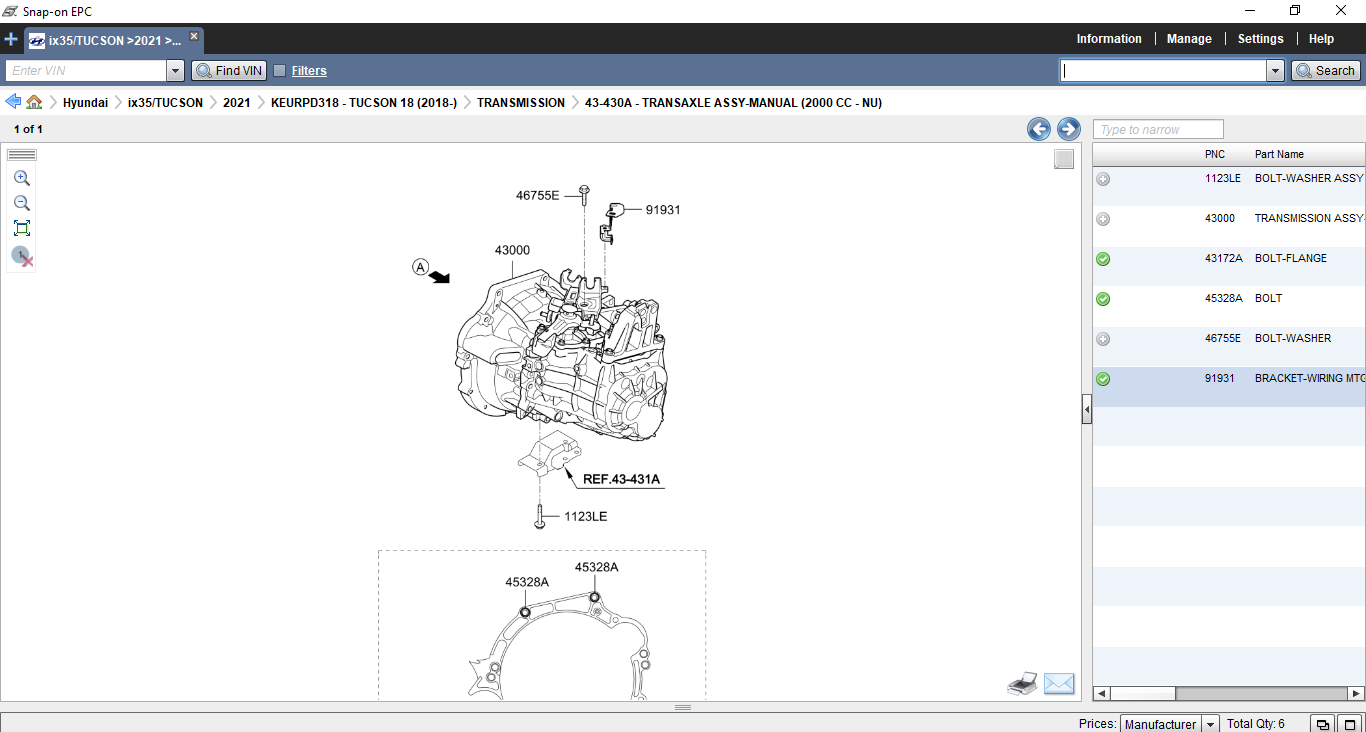The height and width of the screenshot is (732, 1366).
Task: Click the Find VIN button
Action: point(229,71)
